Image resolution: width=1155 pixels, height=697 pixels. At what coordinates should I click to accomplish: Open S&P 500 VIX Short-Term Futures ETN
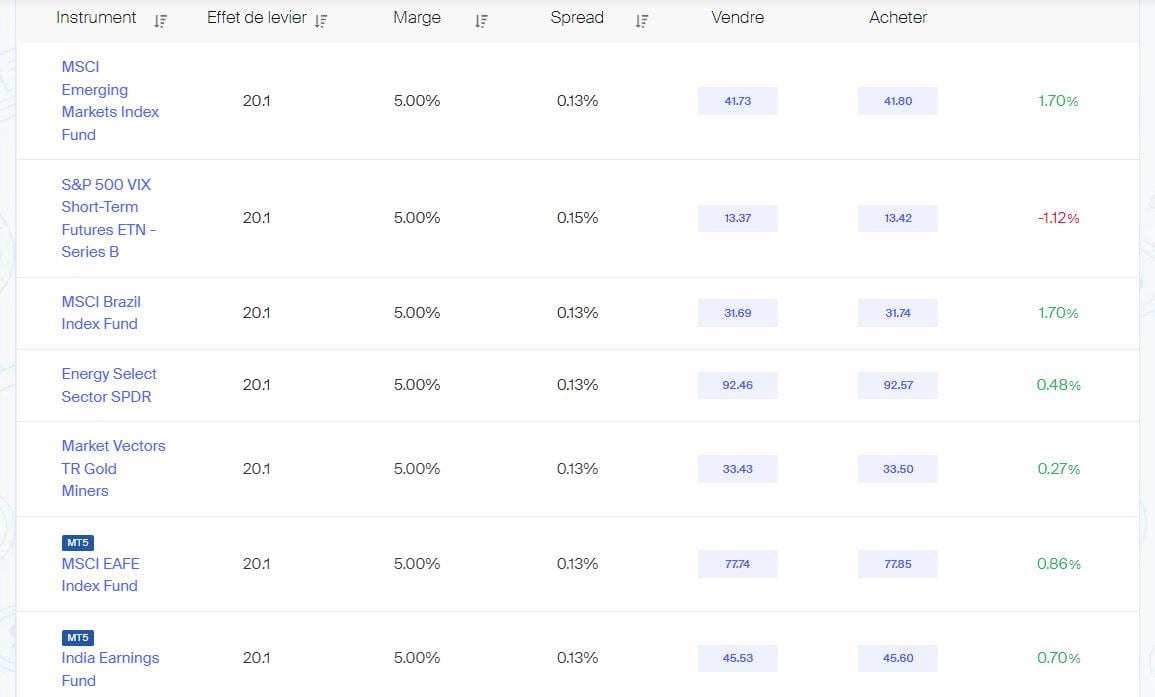pos(108,218)
